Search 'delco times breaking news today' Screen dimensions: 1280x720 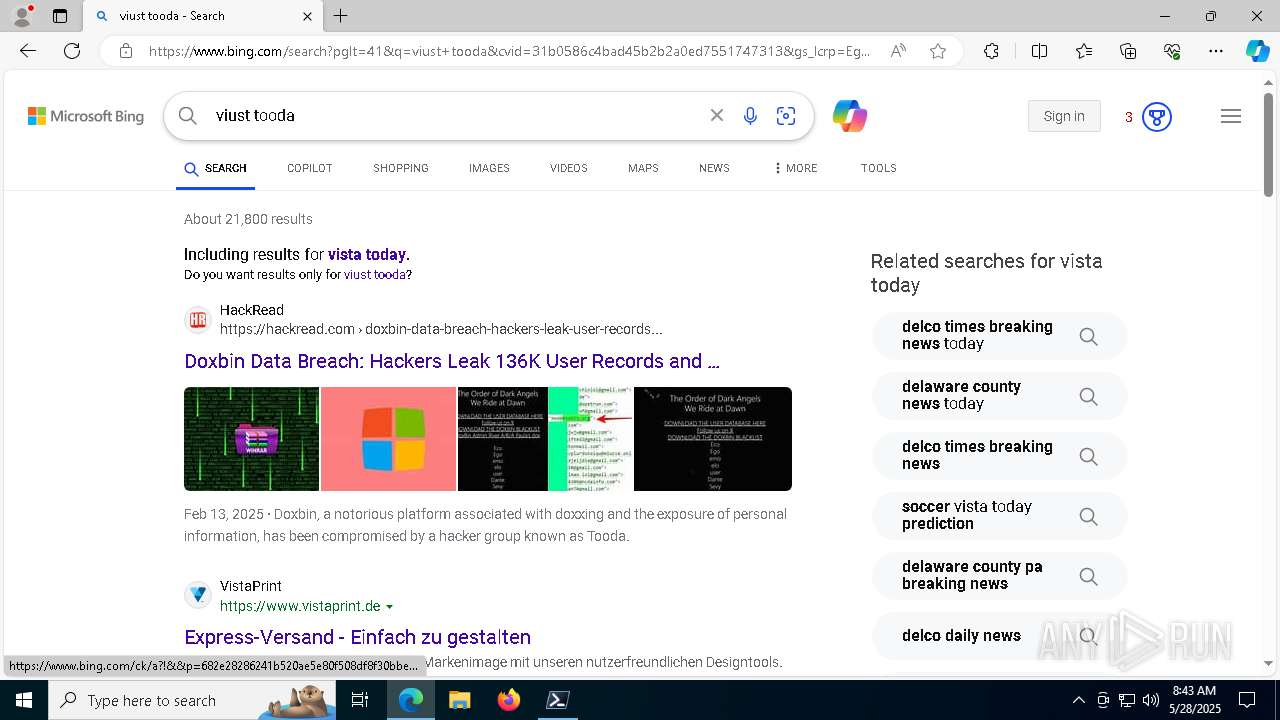coord(1000,335)
